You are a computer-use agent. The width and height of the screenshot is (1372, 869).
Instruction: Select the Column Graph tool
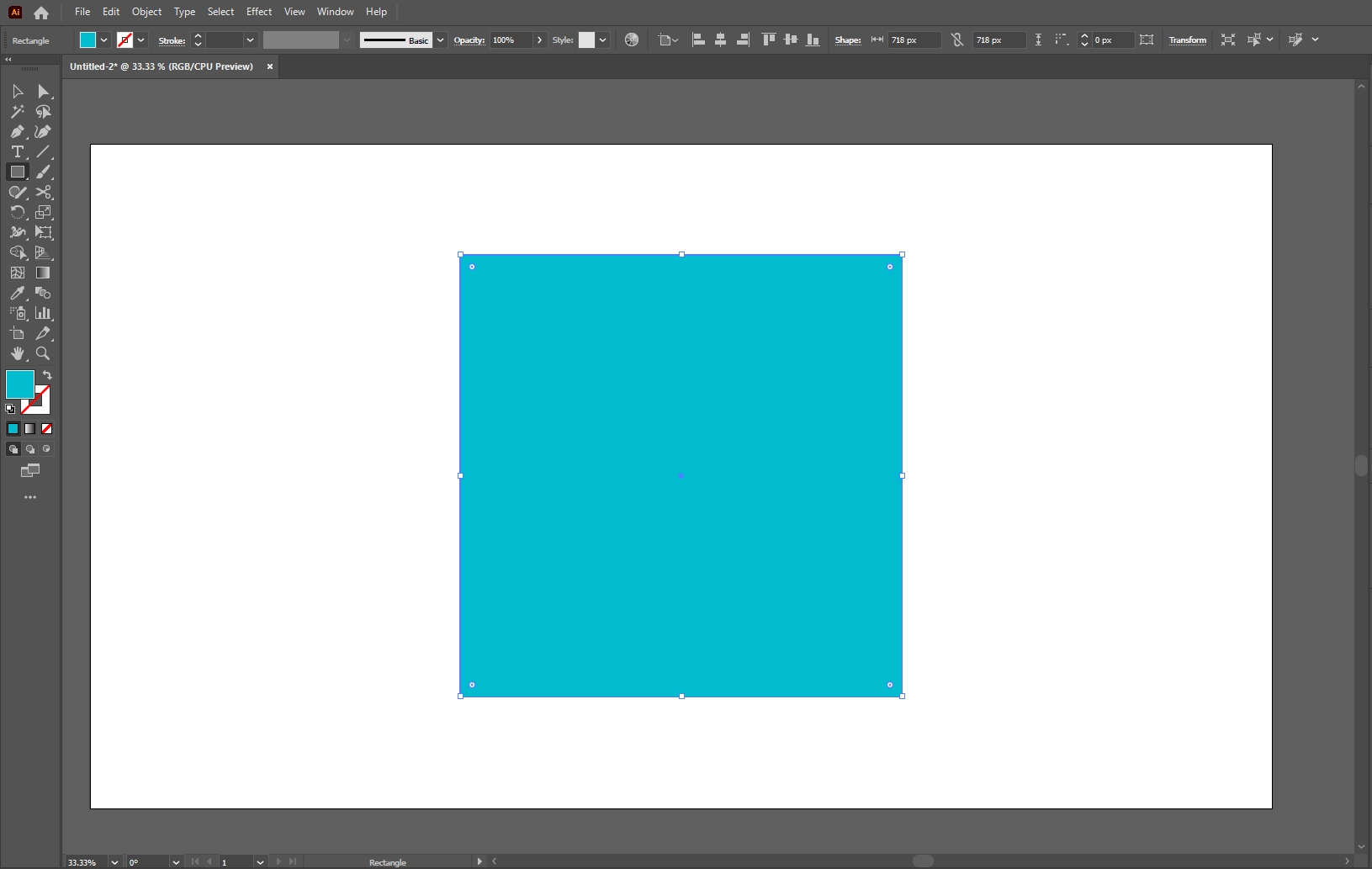tap(43, 313)
